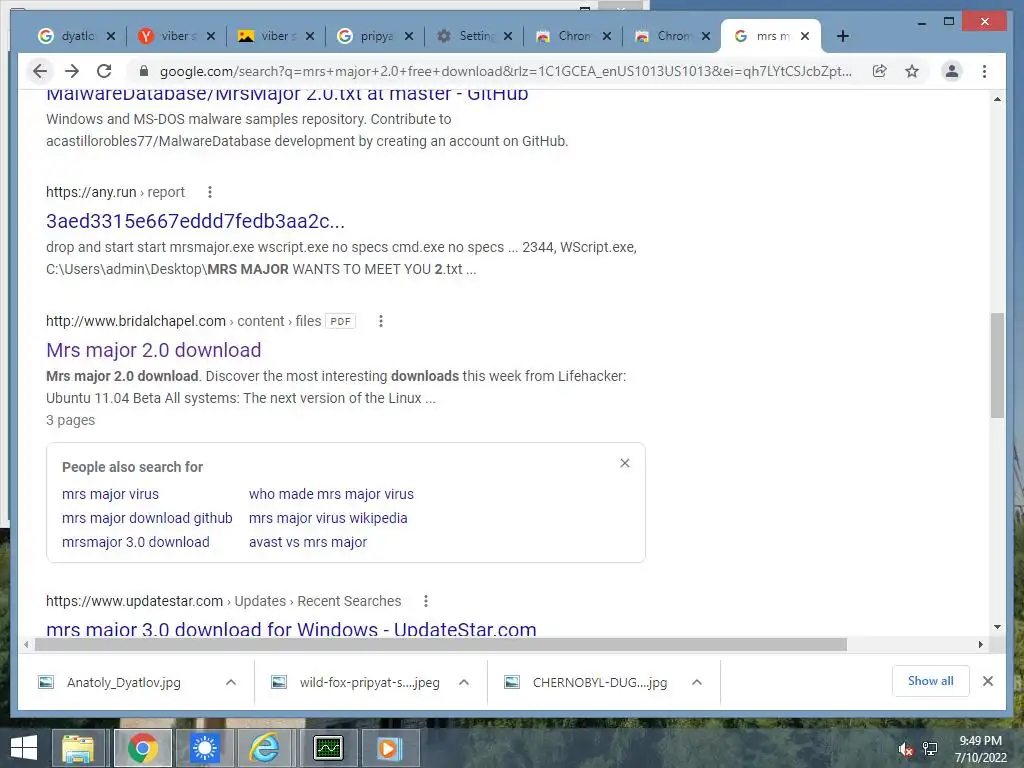Open downloaded CHERNOBYL-DUG jpg file
The height and width of the screenshot is (768, 1024).
pyautogui.click(x=600, y=682)
